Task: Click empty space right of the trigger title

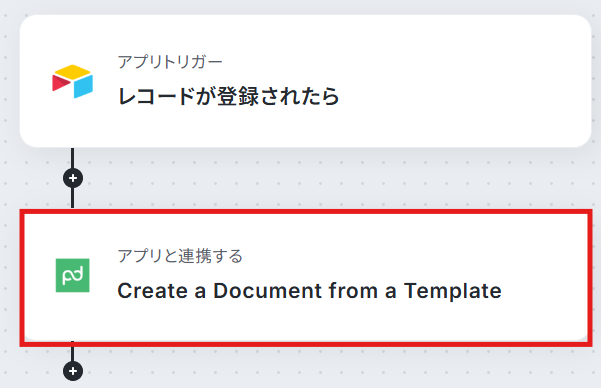Action: pyautogui.click(x=460, y=96)
